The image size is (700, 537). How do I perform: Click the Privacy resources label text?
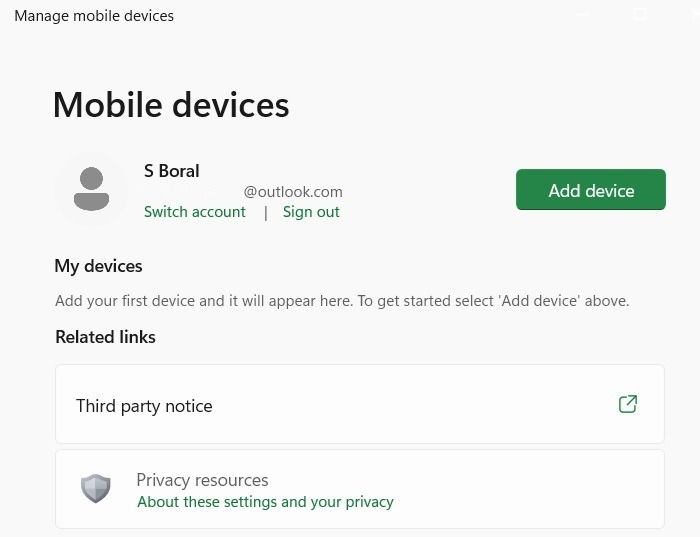(x=202, y=480)
